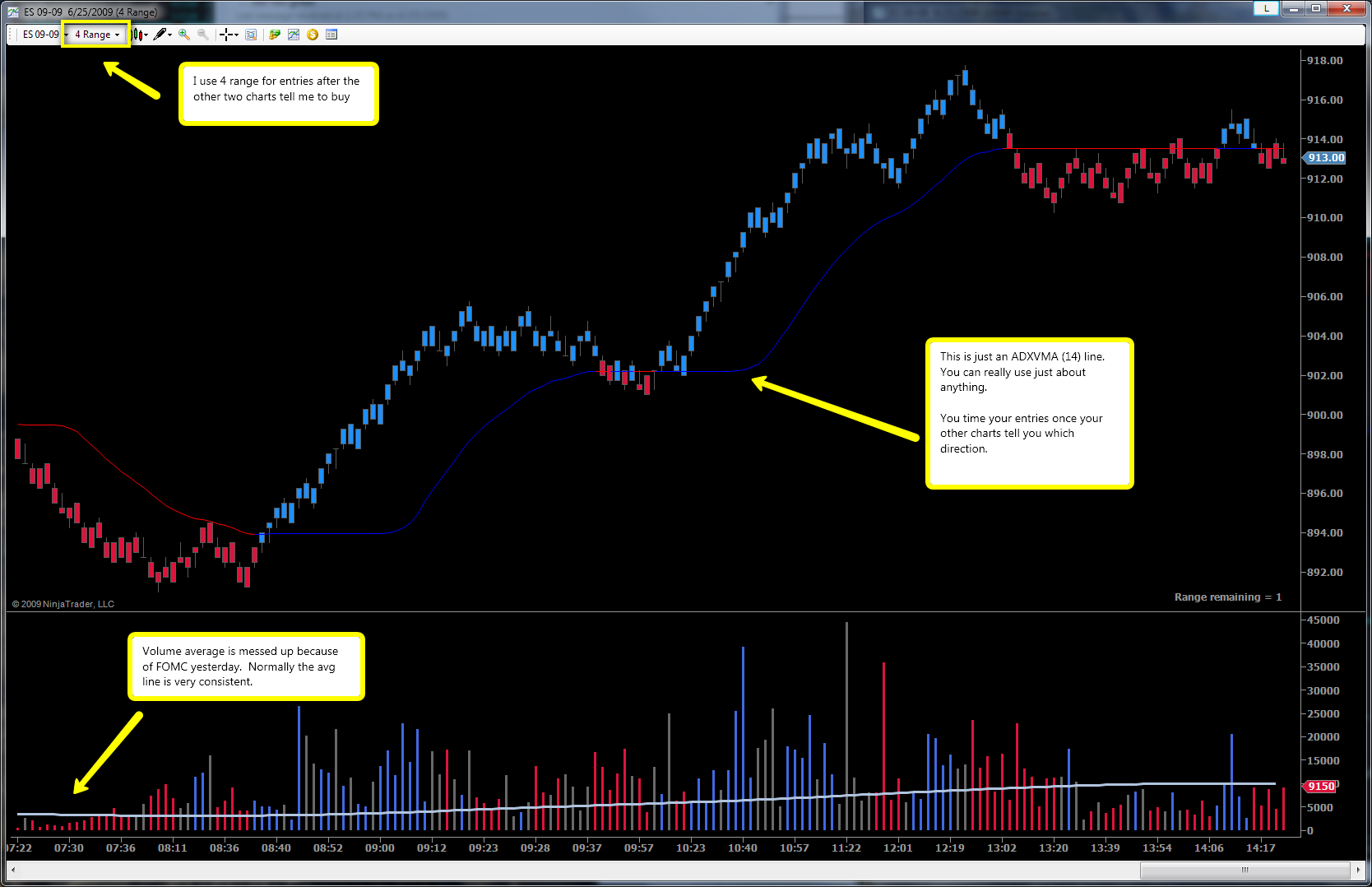Click the Zoom In magnifier icon
The width and height of the screenshot is (1372, 887).
(x=184, y=35)
